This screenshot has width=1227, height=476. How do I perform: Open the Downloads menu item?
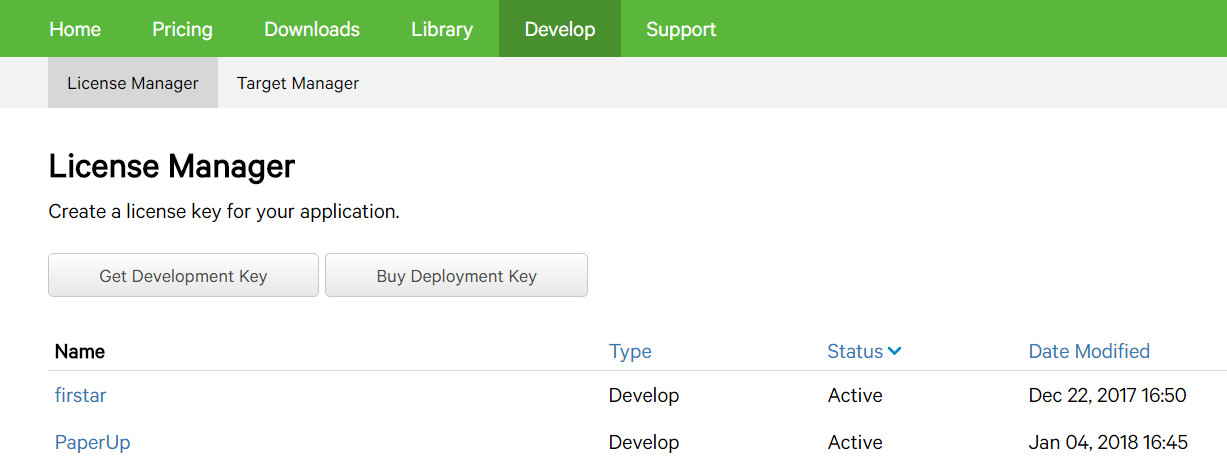click(x=312, y=29)
